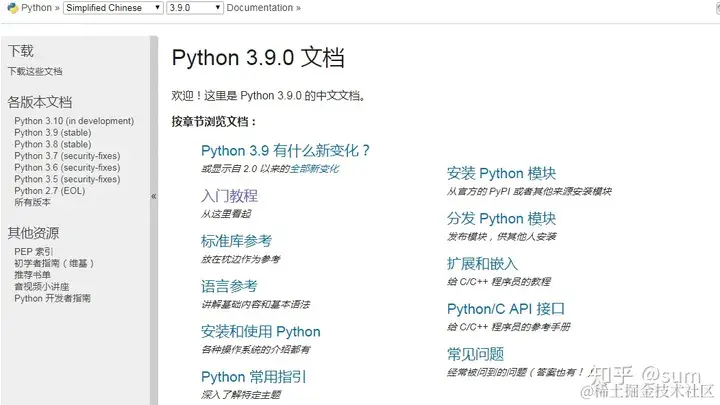Image resolution: width=720 pixels, height=405 pixels.
Task: Open the 扩展和嵌入 link
Action: click(x=482, y=264)
